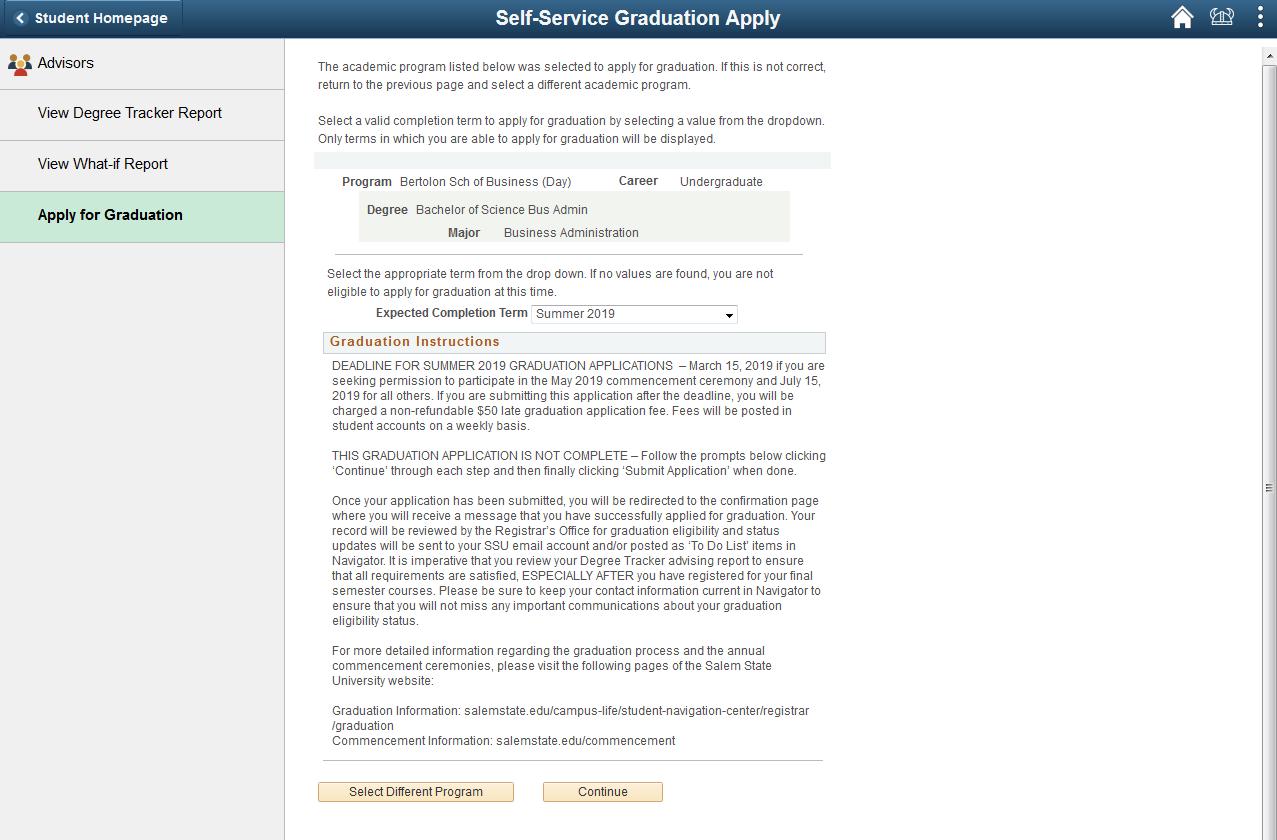Open the three-dot actions menu
The image size is (1277, 840).
click(1260, 18)
